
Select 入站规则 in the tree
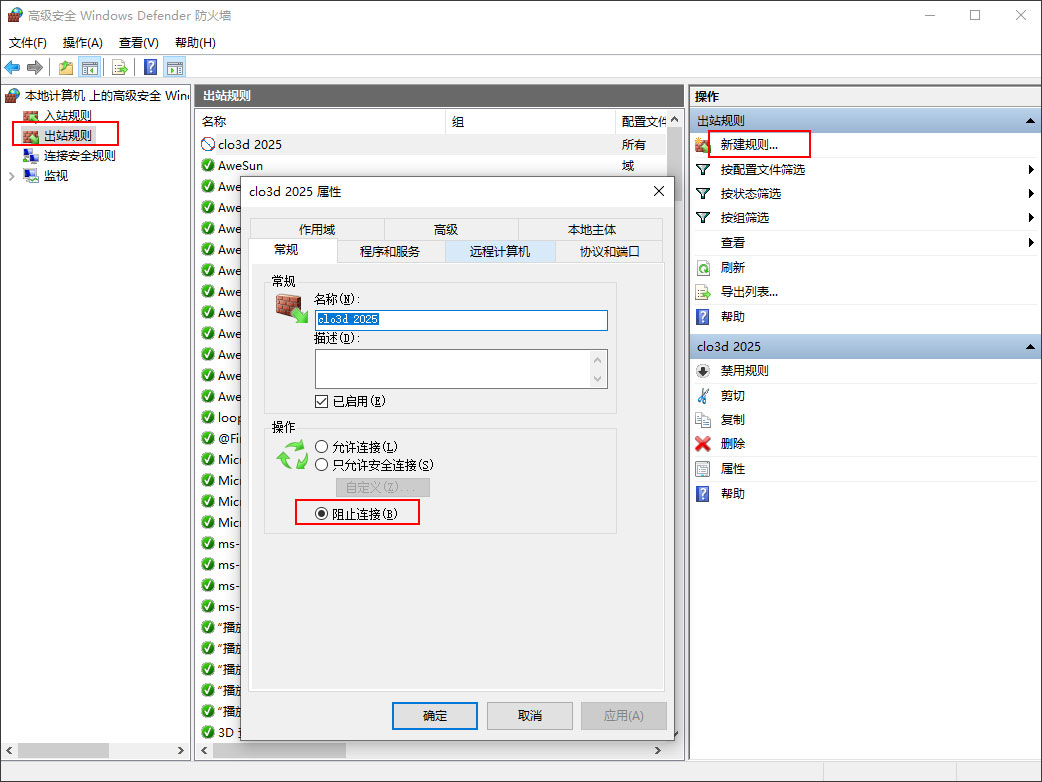pyautogui.click(x=67, y=116)
